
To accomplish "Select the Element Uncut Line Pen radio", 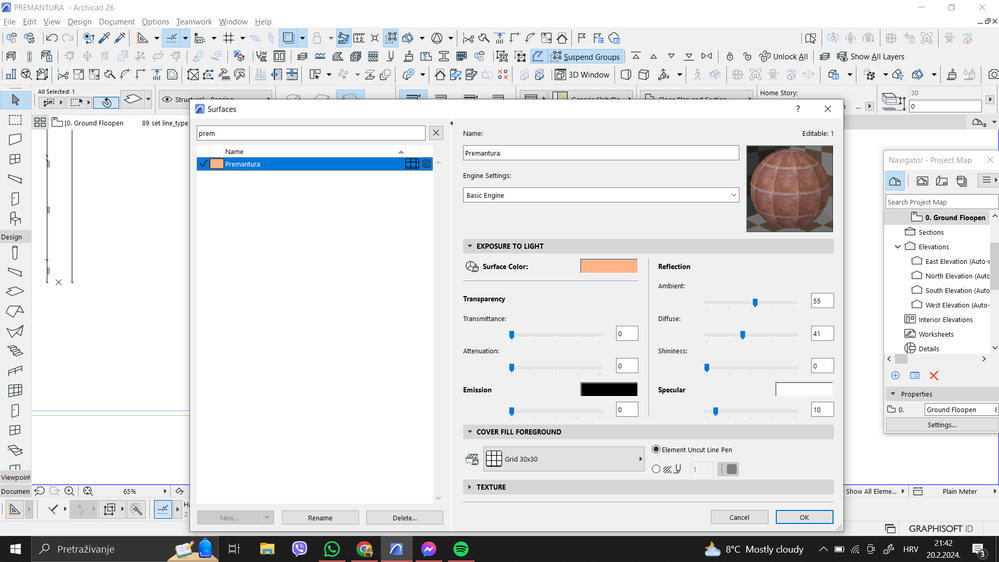I will pyautogui.click(x=657, y=450).
